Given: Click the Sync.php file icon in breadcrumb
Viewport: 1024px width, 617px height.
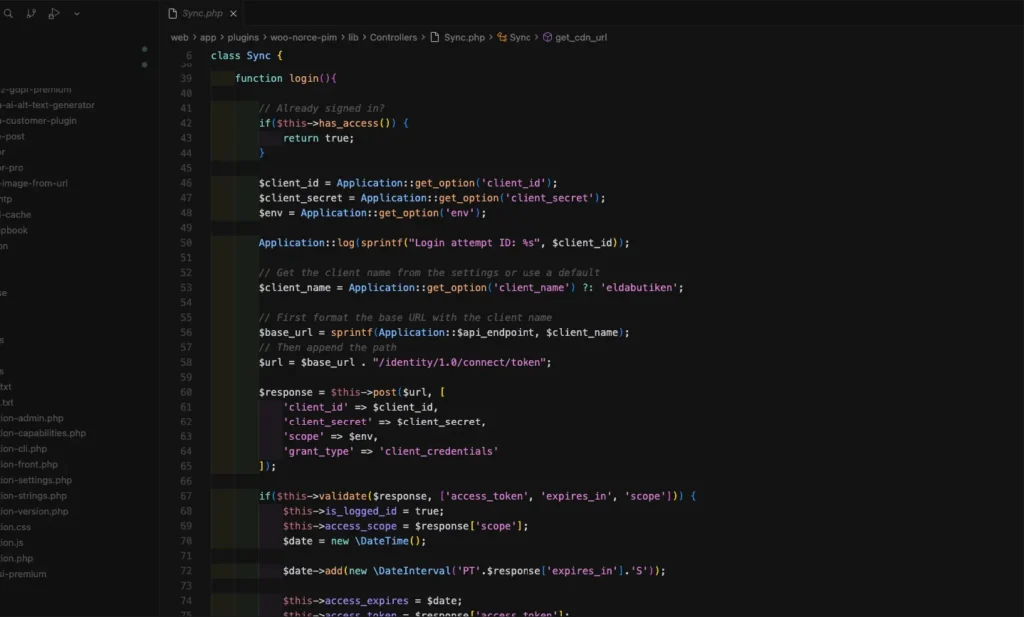Looking at the screenshot, I should 434,37.
